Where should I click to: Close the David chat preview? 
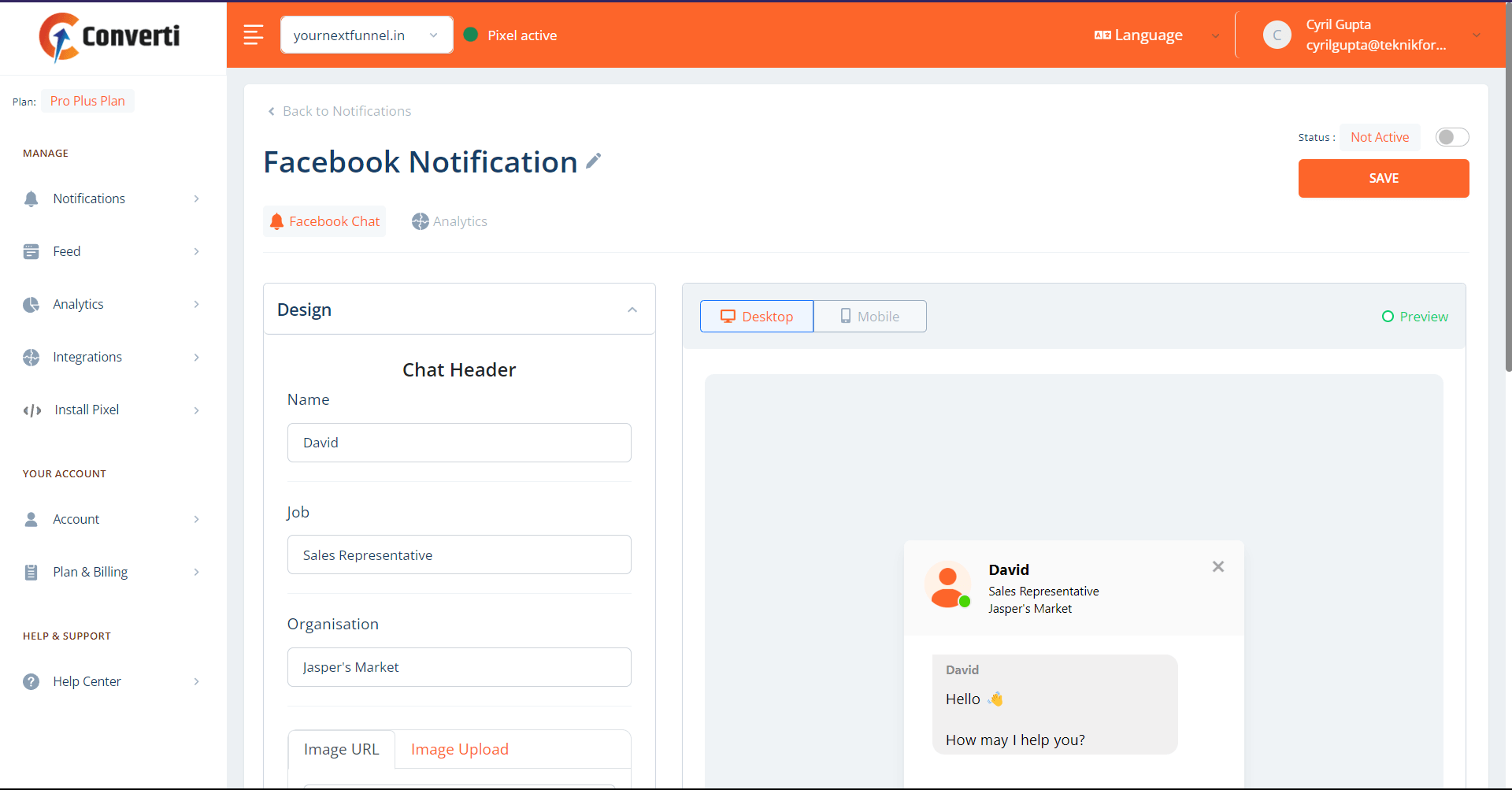click(x=1217, y=567)
